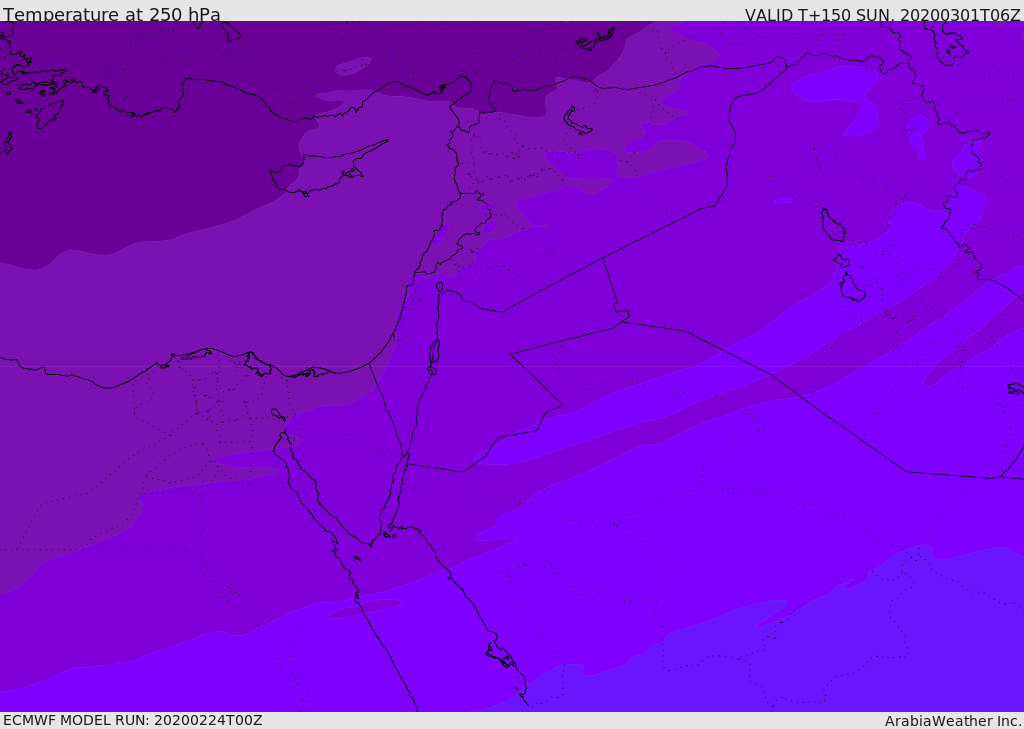The width and height of the screenshot is (1024, 729).
Task: Click the 'VALID T+150 SUN. 20200301T06Z' label
Action: pyautogui.click(x=882, y=14)
